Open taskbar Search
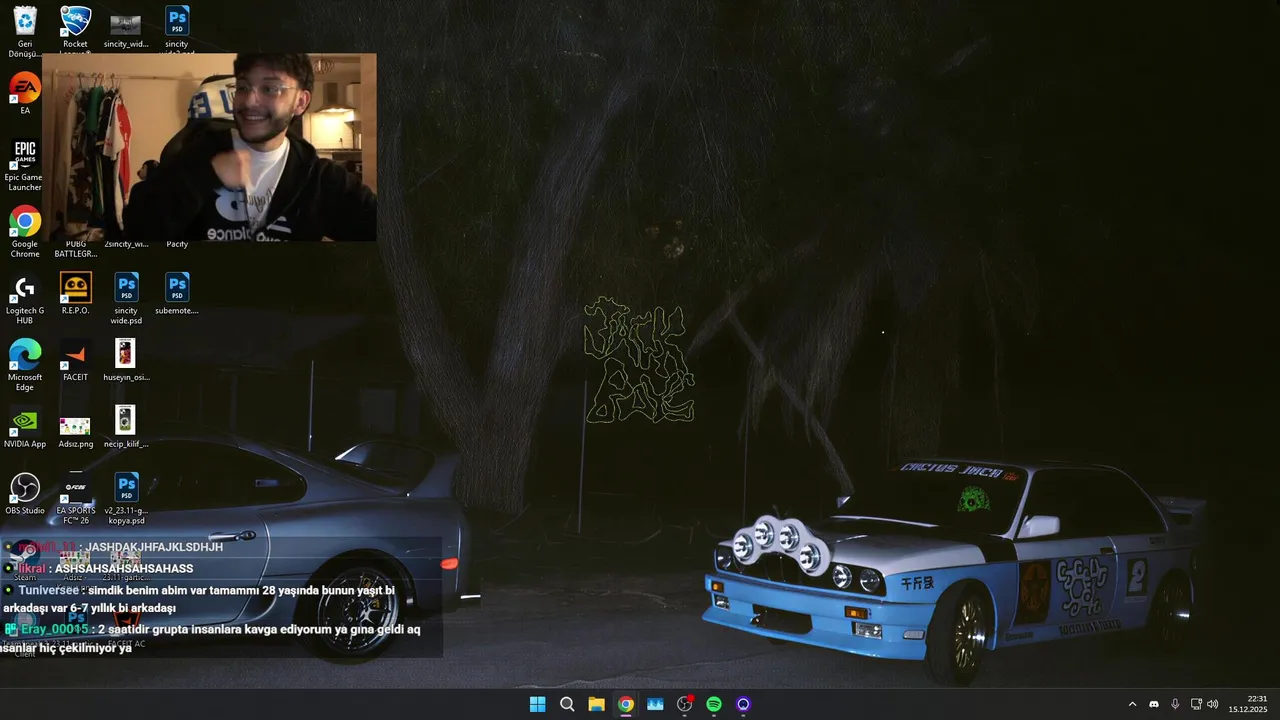The width and height of the screenshot is (1280, 720). (567, 704)
